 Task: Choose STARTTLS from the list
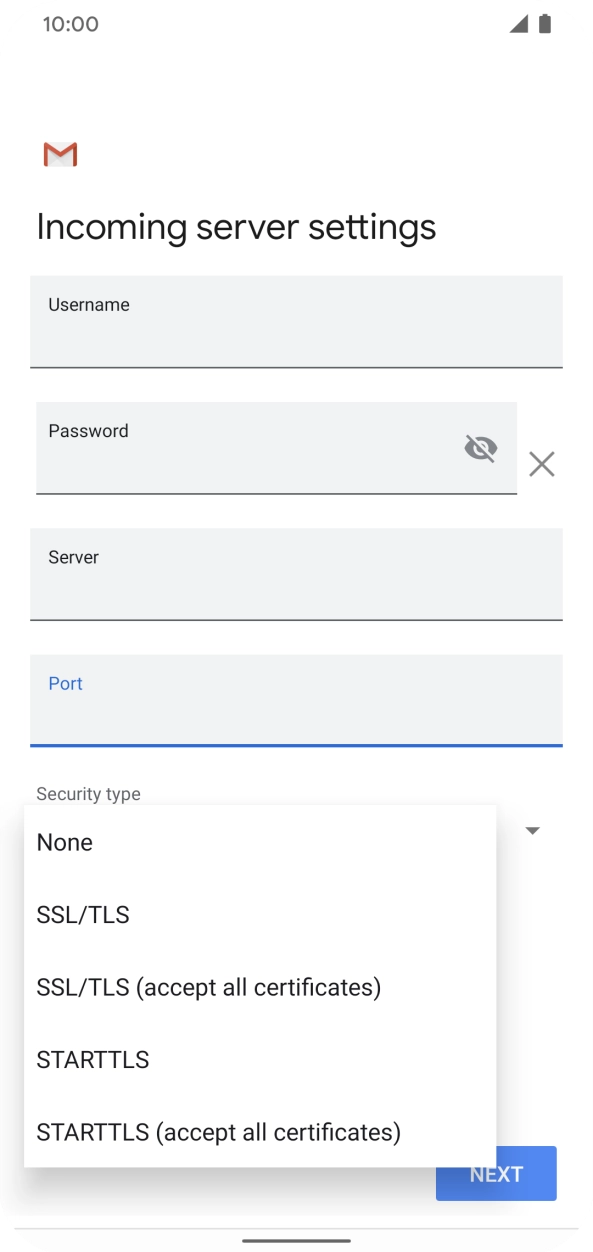(x=93, y=1059)
